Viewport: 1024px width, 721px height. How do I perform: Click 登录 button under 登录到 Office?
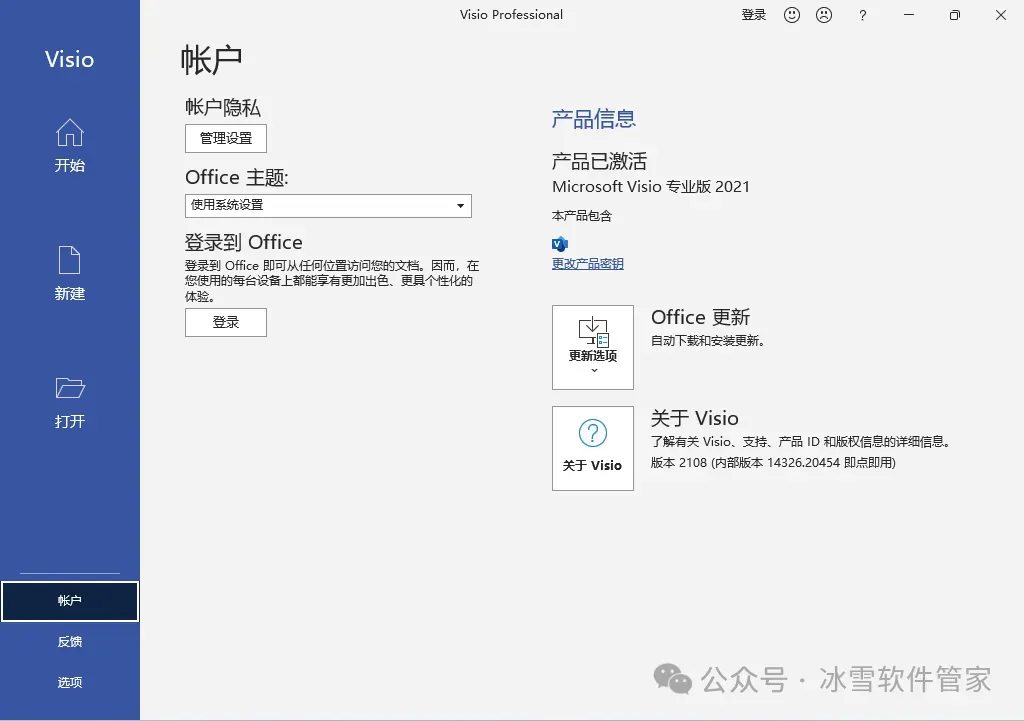click(x=226, y=323)
